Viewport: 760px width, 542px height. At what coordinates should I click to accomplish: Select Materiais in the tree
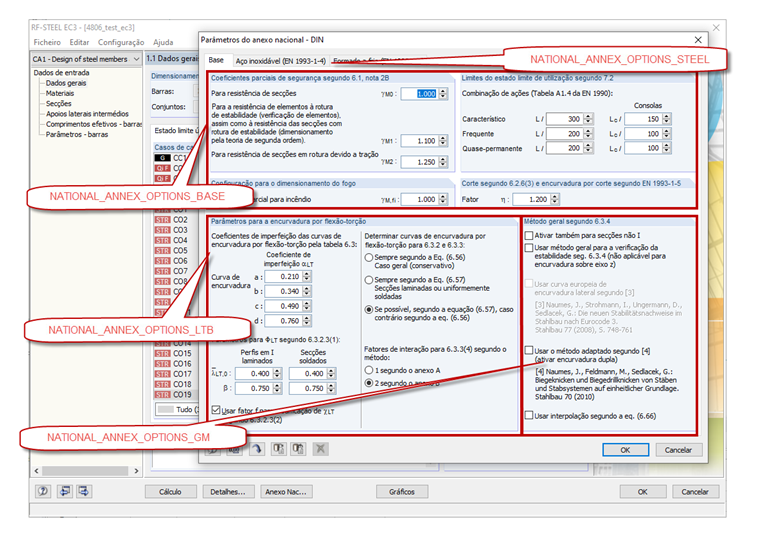click(60, 93)
